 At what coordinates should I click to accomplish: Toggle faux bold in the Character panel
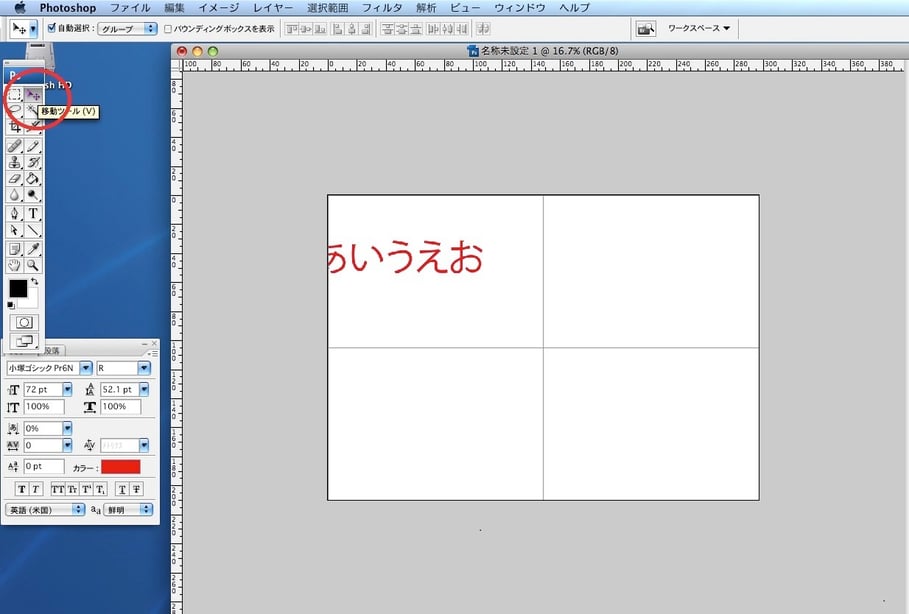[21, 488]
